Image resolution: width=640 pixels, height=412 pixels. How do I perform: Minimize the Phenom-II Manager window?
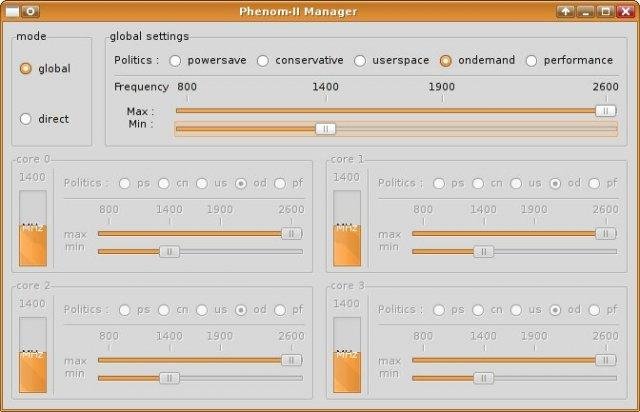click(x=585, y=11)
